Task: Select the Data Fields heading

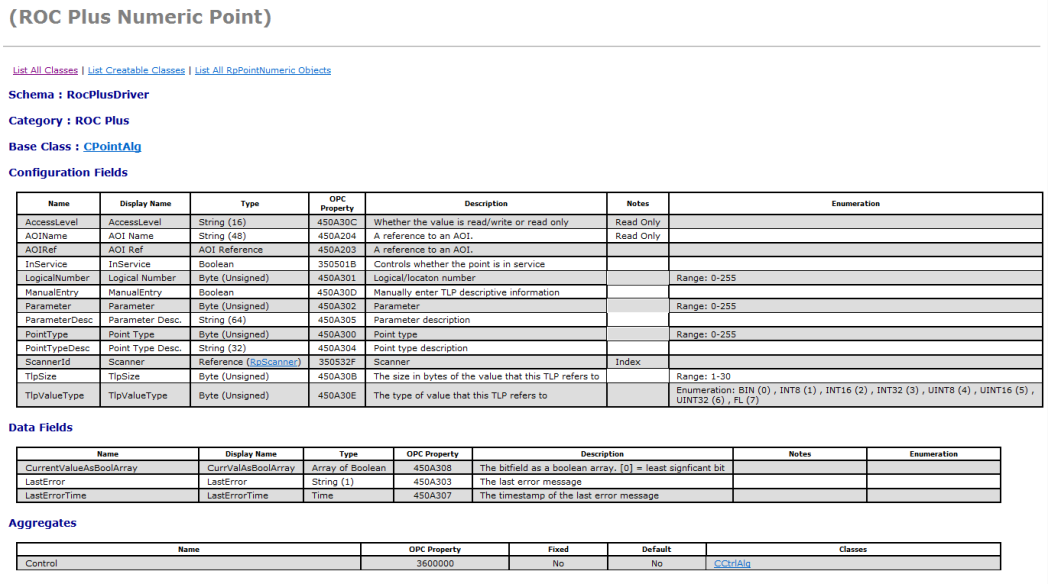Action: 40,427
